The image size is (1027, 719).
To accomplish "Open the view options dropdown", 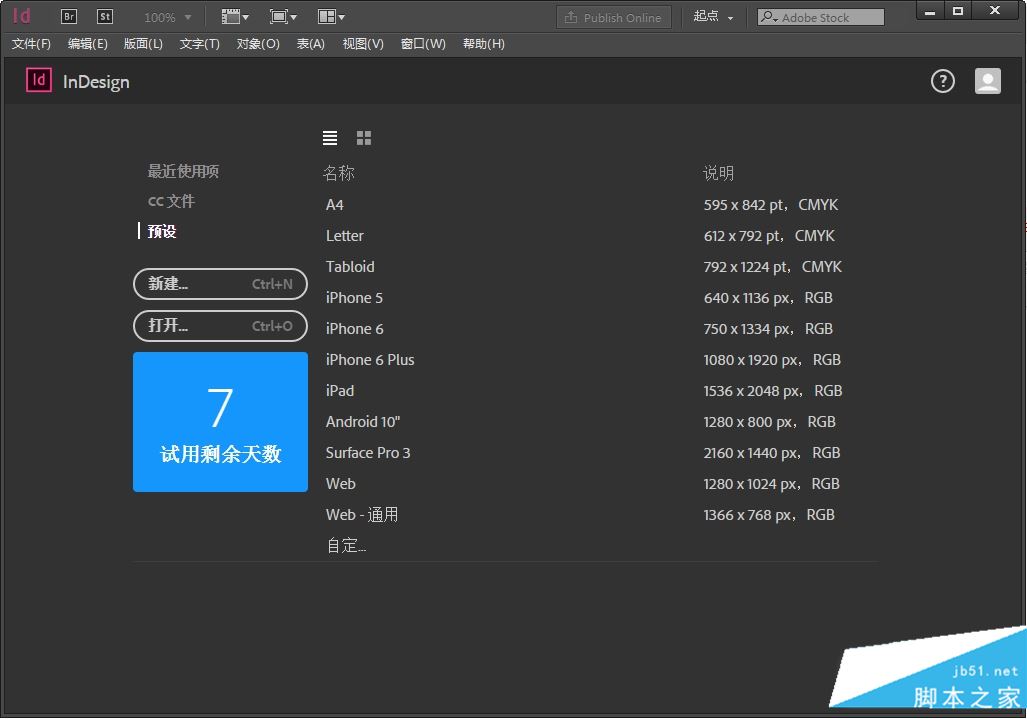I will click(x=235, y=17).
